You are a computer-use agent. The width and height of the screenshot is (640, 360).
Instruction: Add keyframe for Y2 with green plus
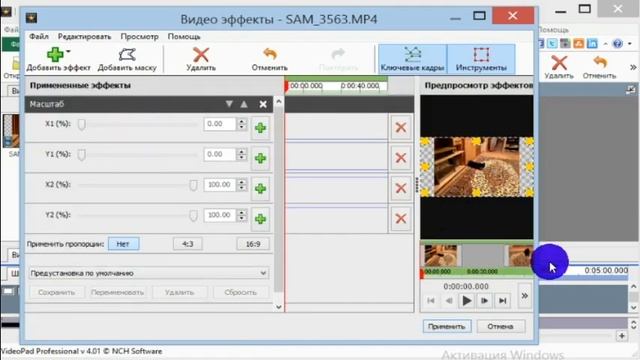(x=260, y=219)
